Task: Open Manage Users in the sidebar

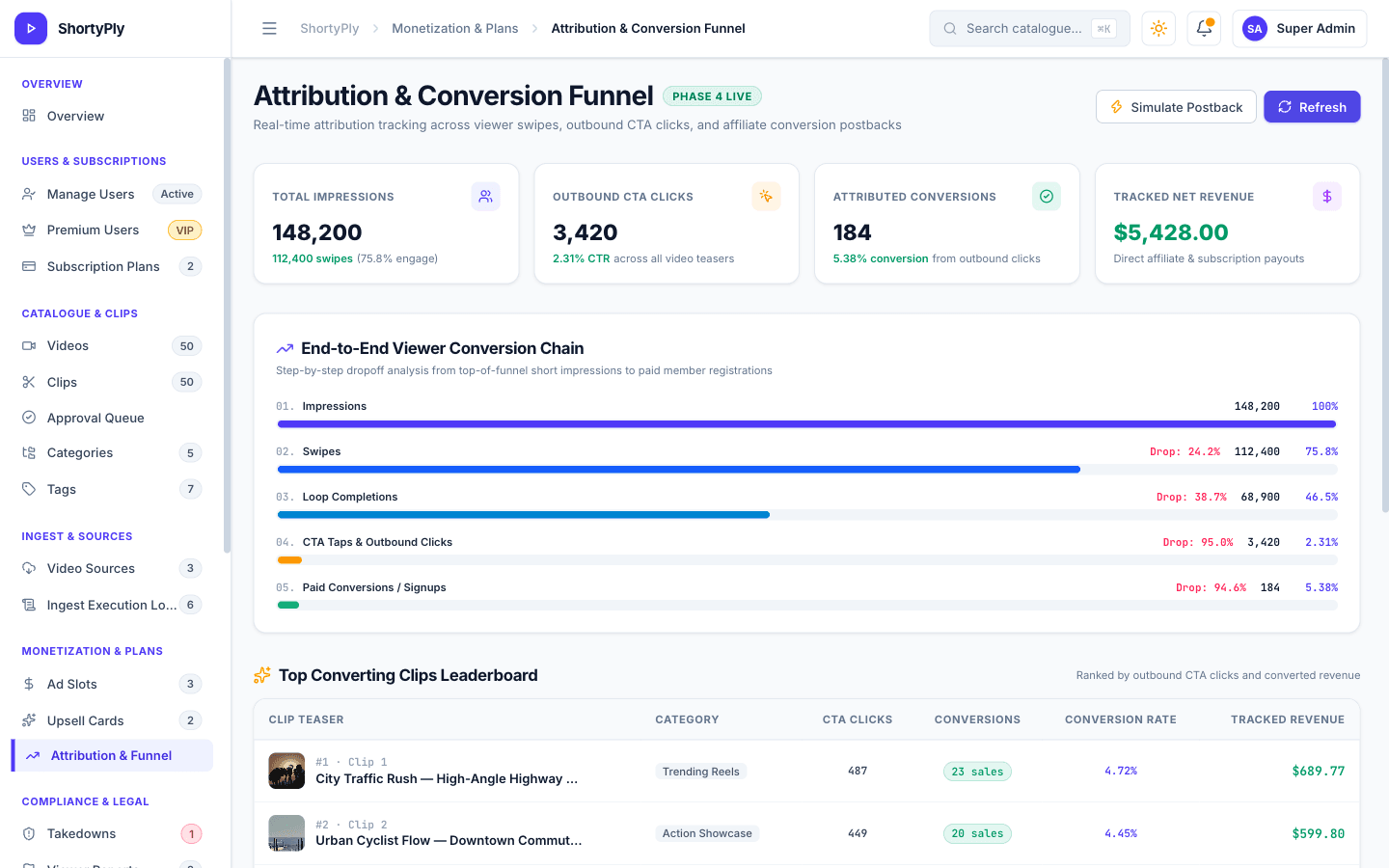Action: 112,194
